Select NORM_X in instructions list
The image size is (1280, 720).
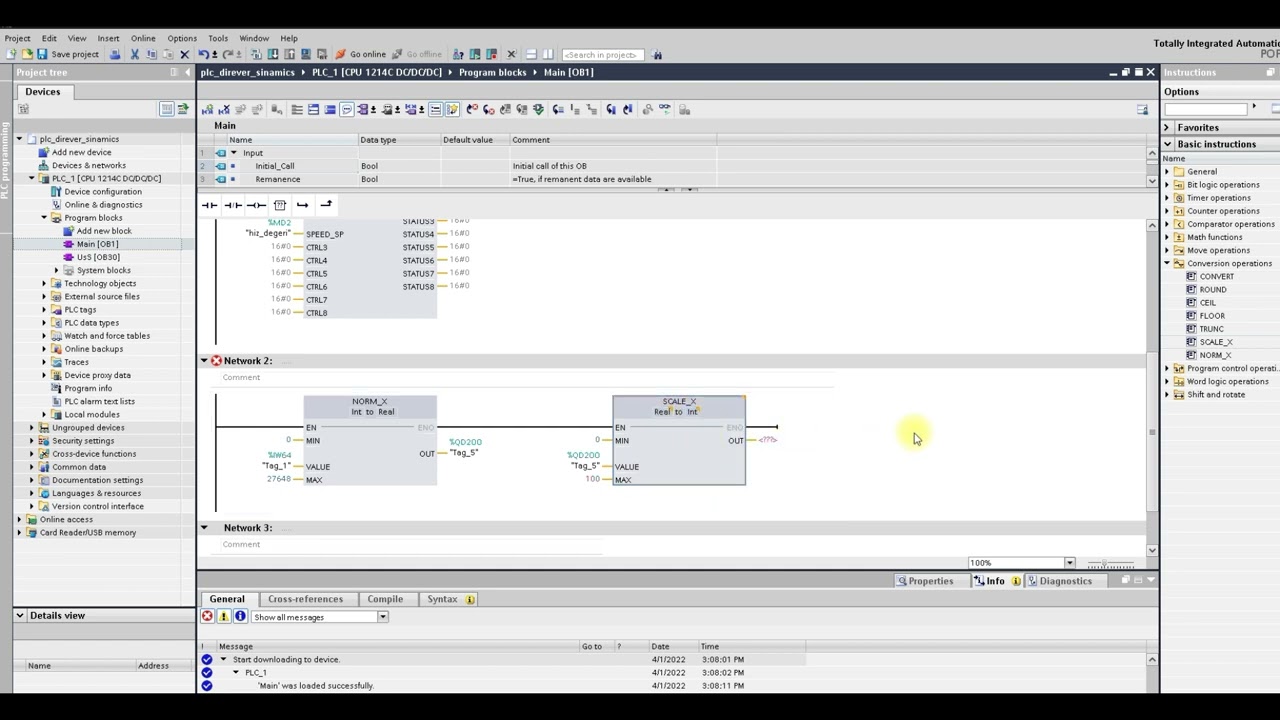point(1214,355)
